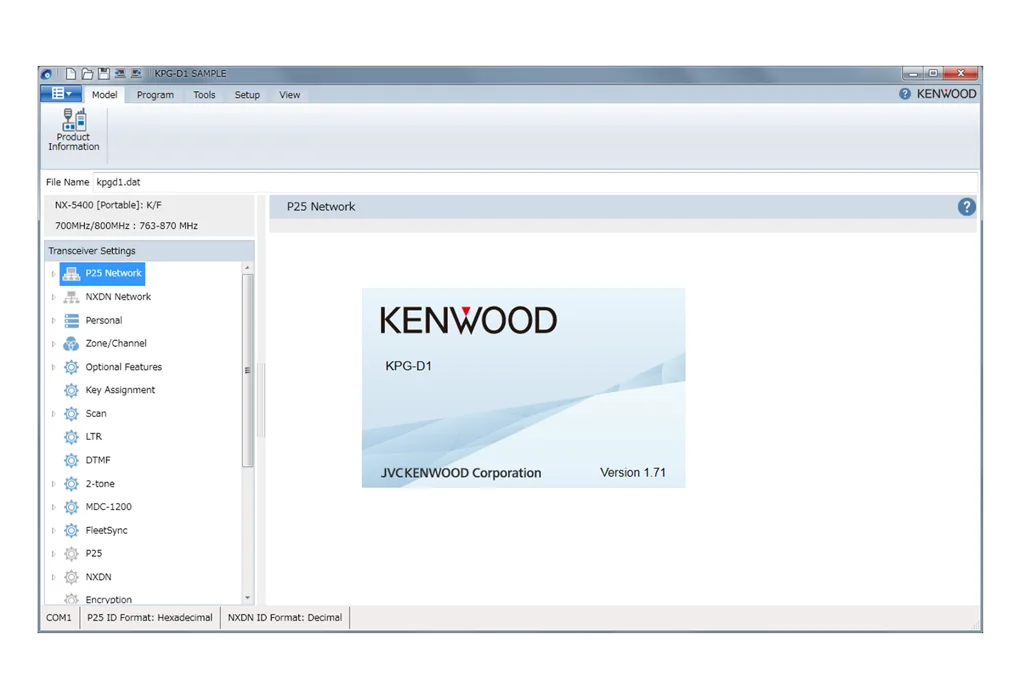Click the tree scrollbar up arrow

click(247, 267)
